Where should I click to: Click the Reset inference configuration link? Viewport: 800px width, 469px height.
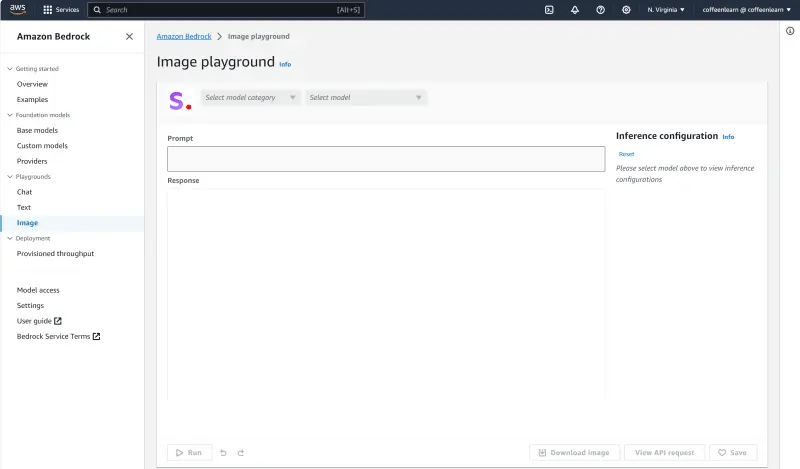[627, 154]
